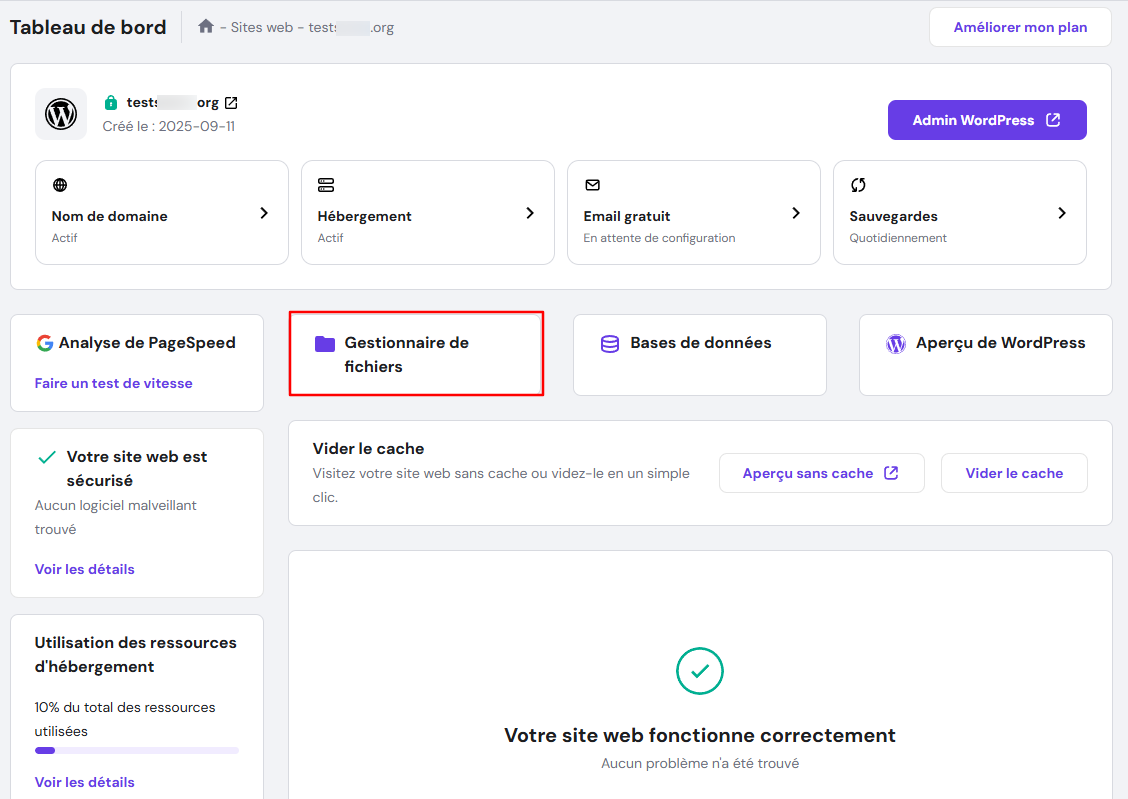Click the hosting resource usage progress bar

[137, 750]
